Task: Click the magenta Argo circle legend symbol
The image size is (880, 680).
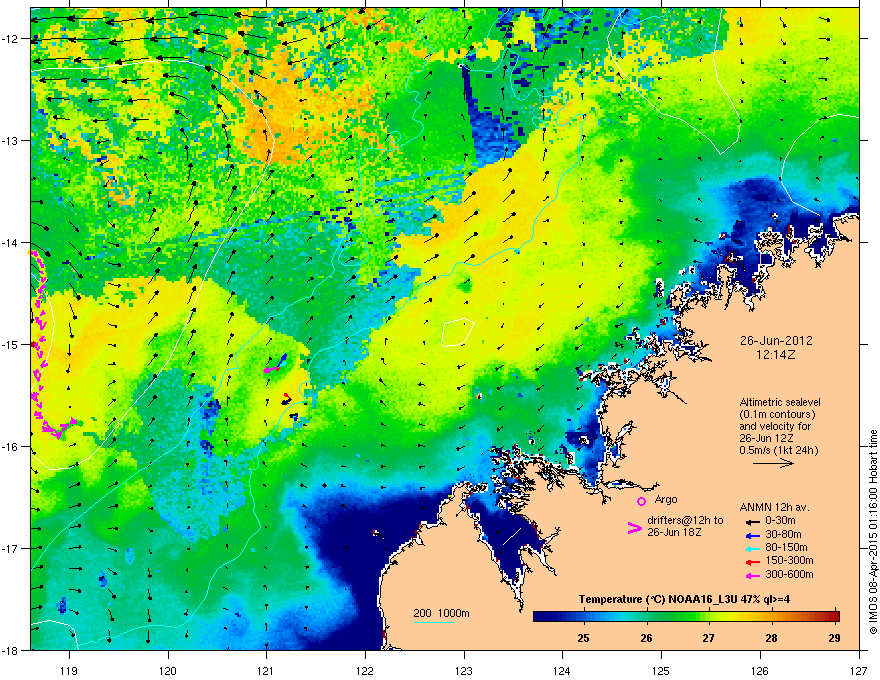Action: pyautogui.click(x=641, y=501)
